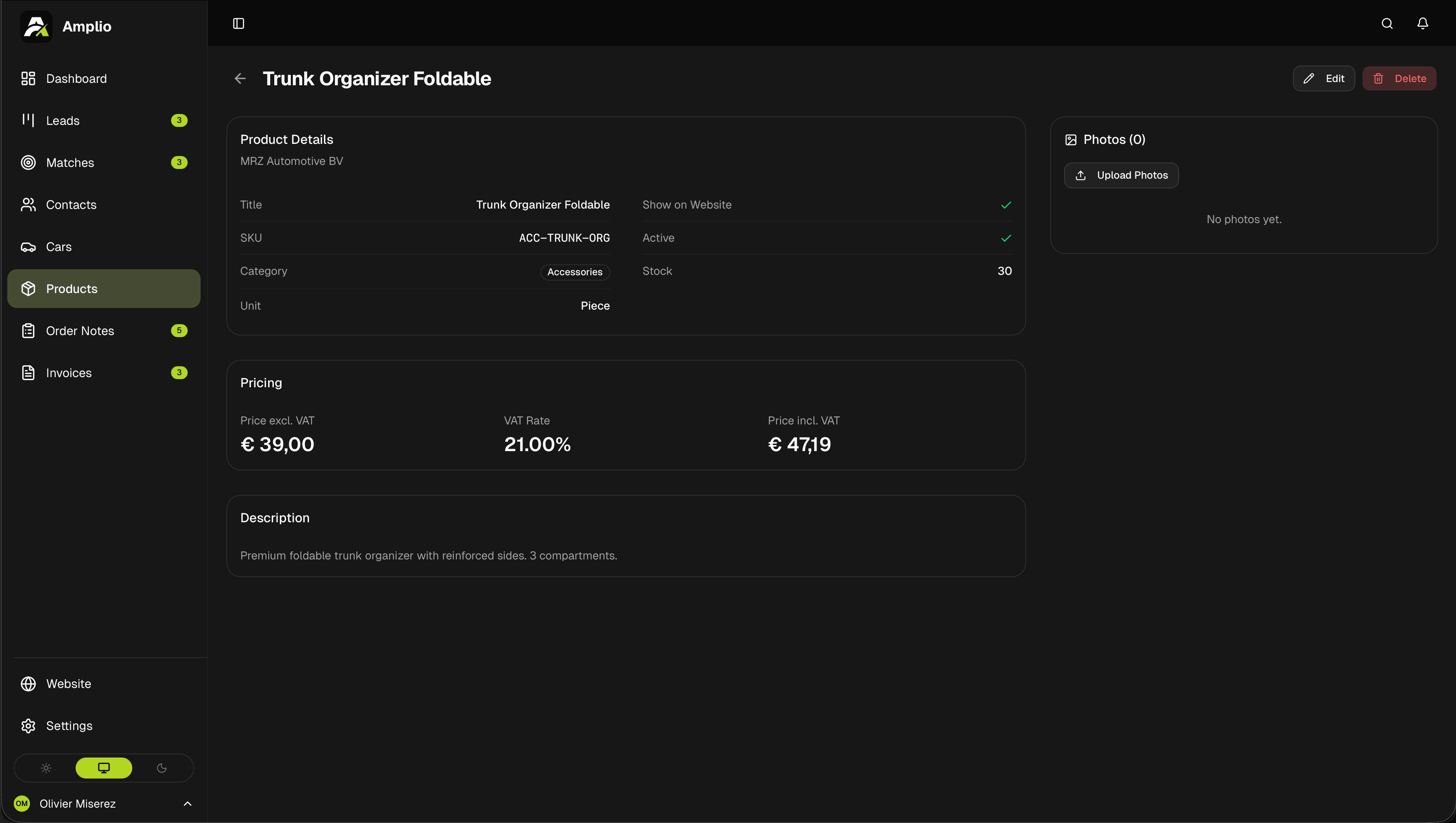
Task: Open the Order Notes section
Action: coord(80,331)
